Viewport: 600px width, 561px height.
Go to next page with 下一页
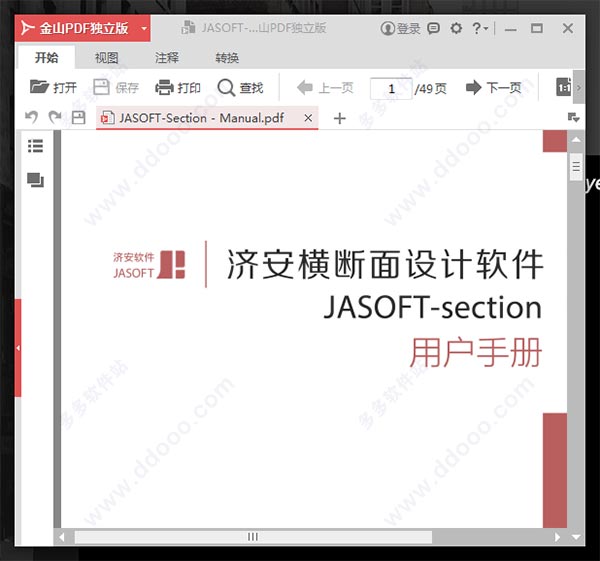pyautogui.click(x=493, y=88)
